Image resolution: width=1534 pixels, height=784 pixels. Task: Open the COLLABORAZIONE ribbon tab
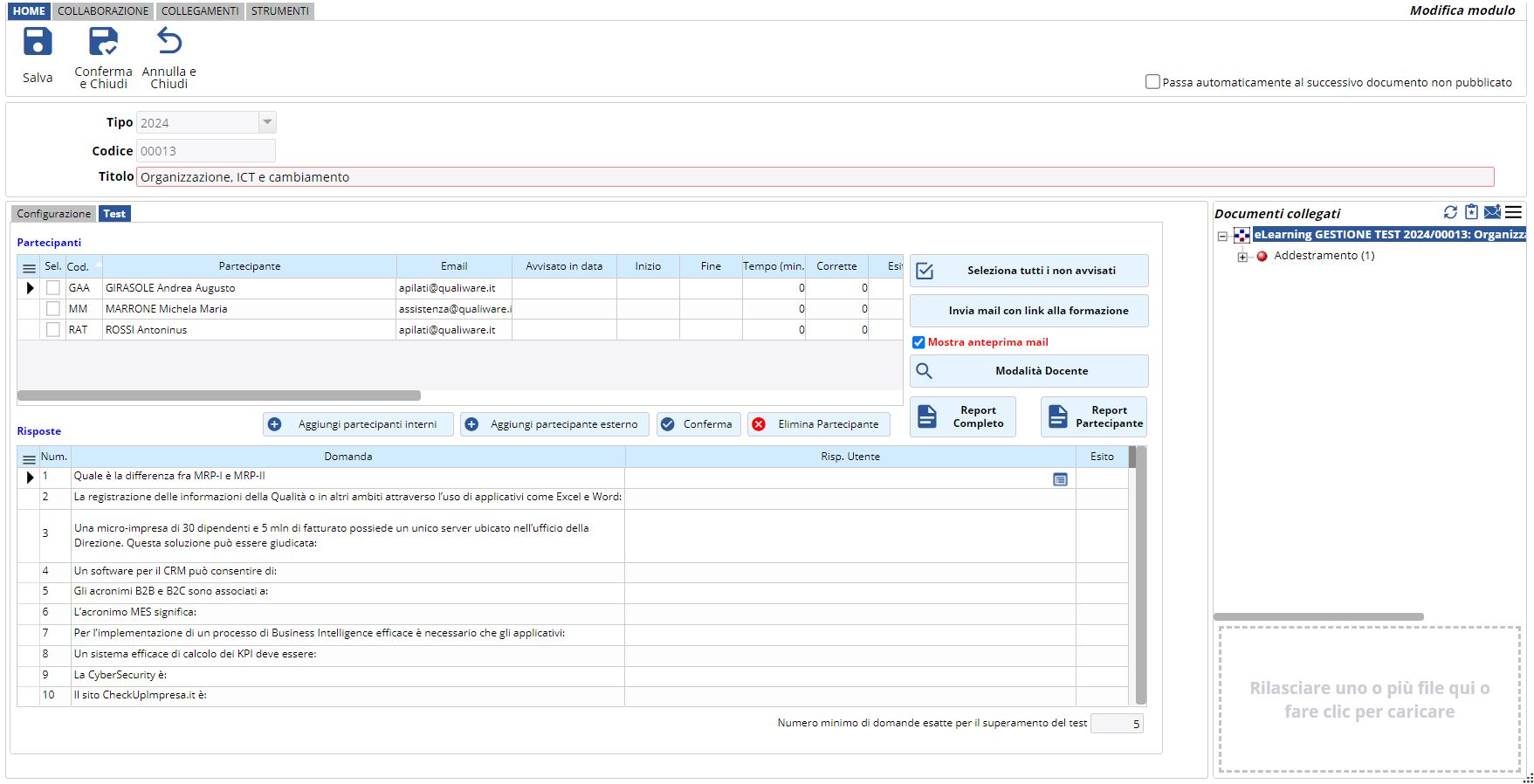coord(103,11)
